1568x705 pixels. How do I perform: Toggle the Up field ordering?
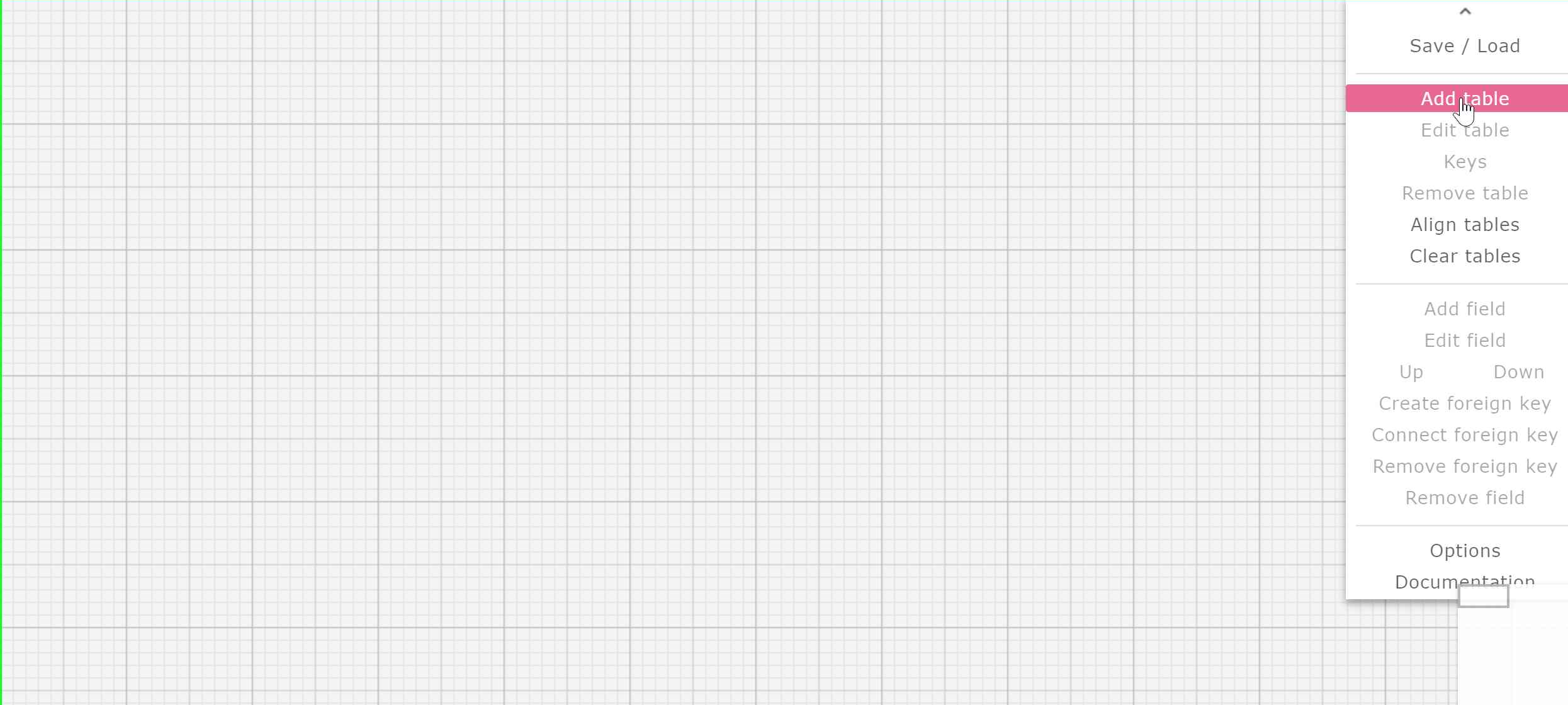(x=1411, y=371)
